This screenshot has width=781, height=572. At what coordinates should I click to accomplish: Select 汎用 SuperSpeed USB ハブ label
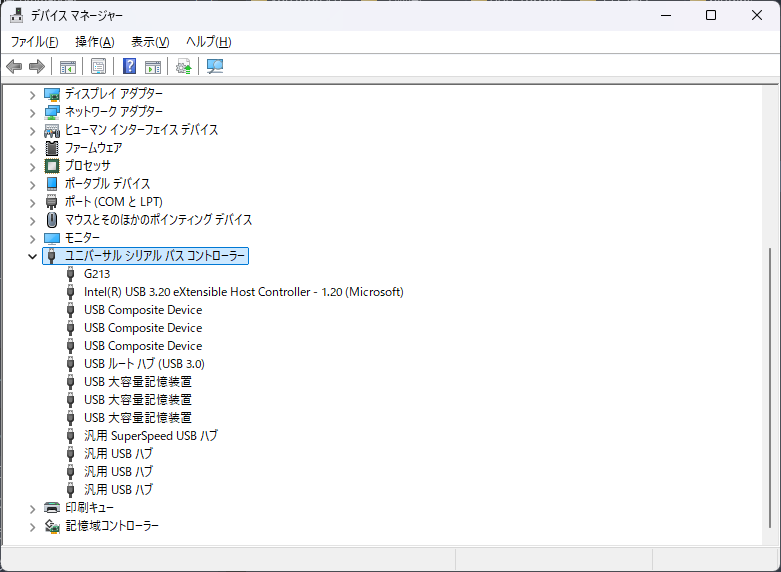[x=151, y=436]
